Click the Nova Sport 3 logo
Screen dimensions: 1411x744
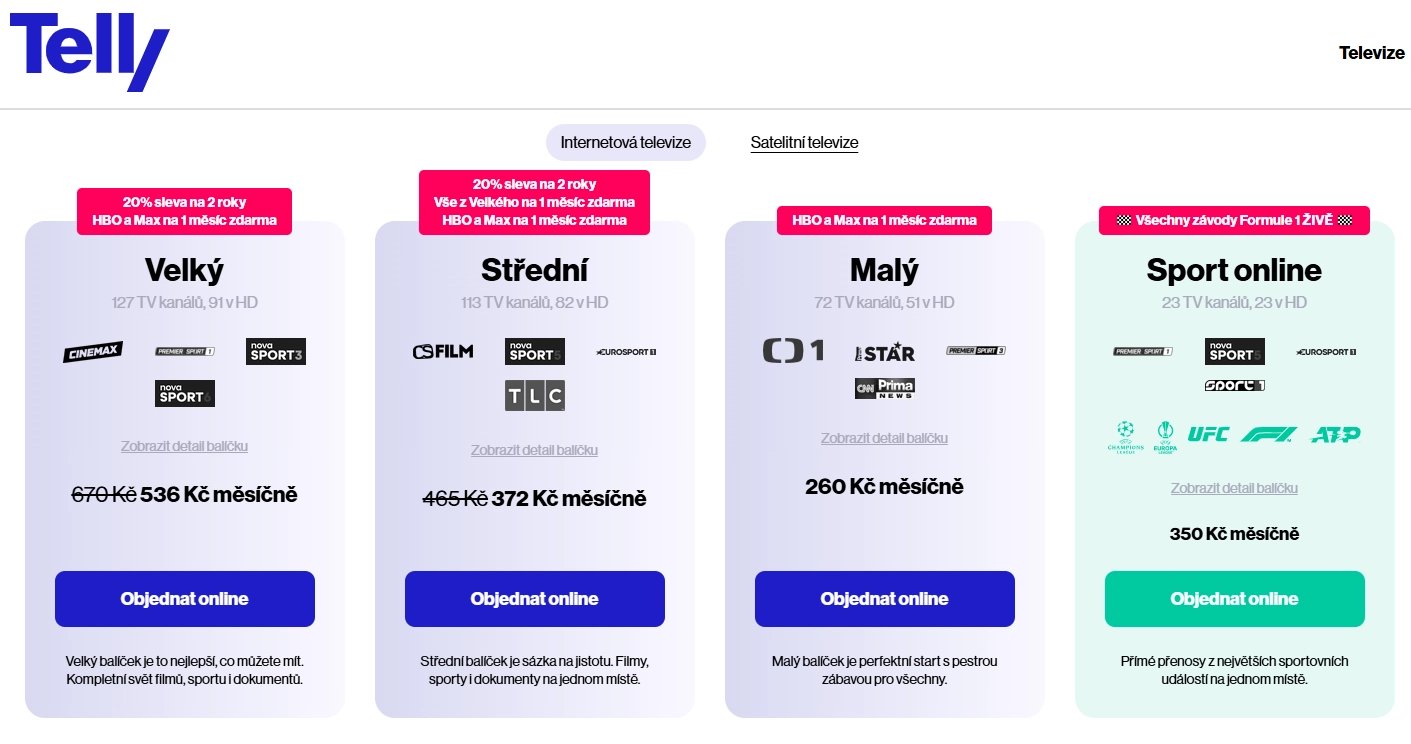pyautogui.click(x=275, y=351)
